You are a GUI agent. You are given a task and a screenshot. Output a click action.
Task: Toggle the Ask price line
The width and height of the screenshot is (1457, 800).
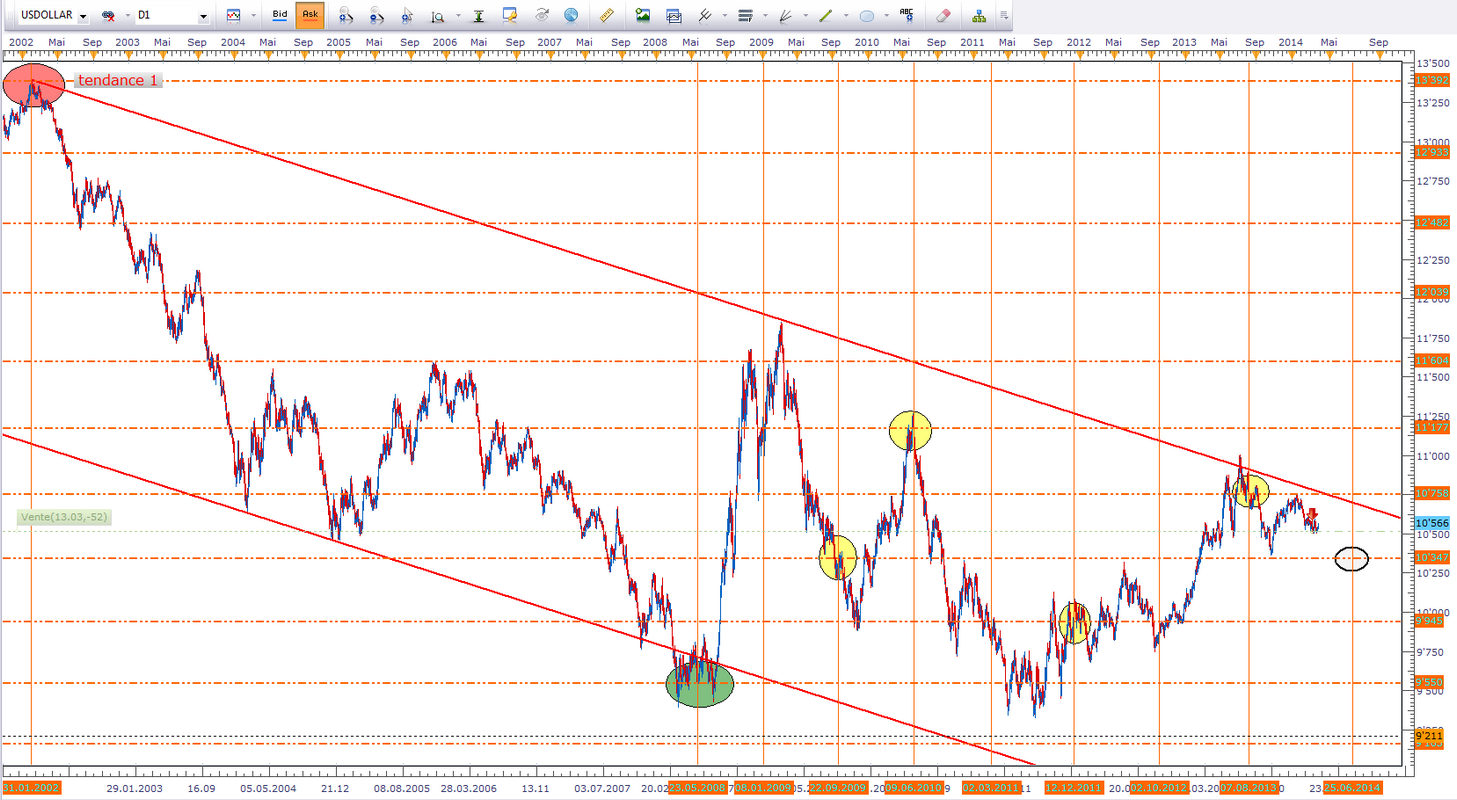(x=310, y=15)
